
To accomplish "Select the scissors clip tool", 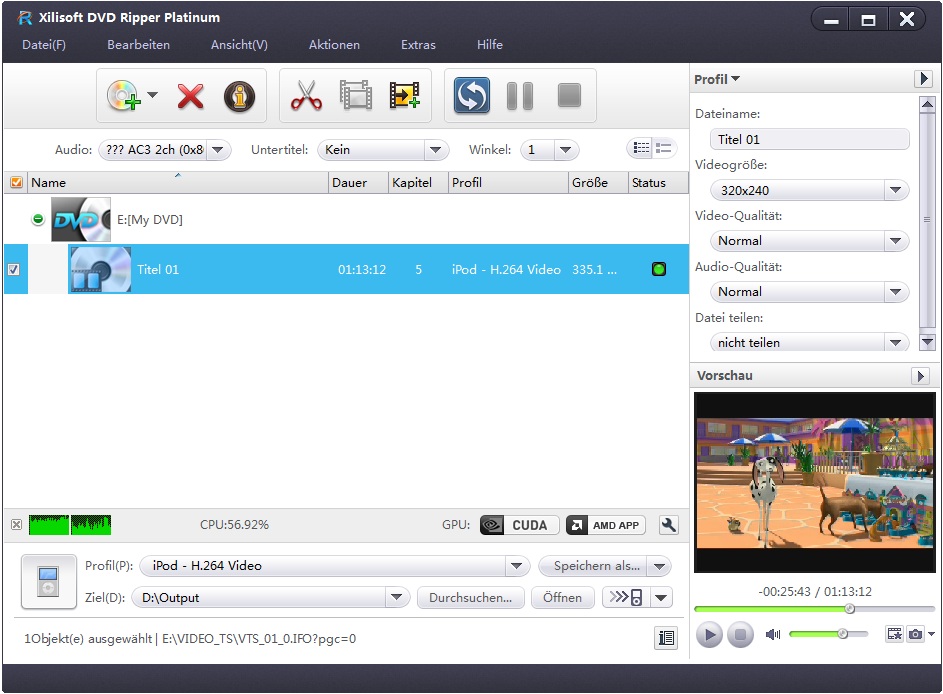I will [306, 96].
